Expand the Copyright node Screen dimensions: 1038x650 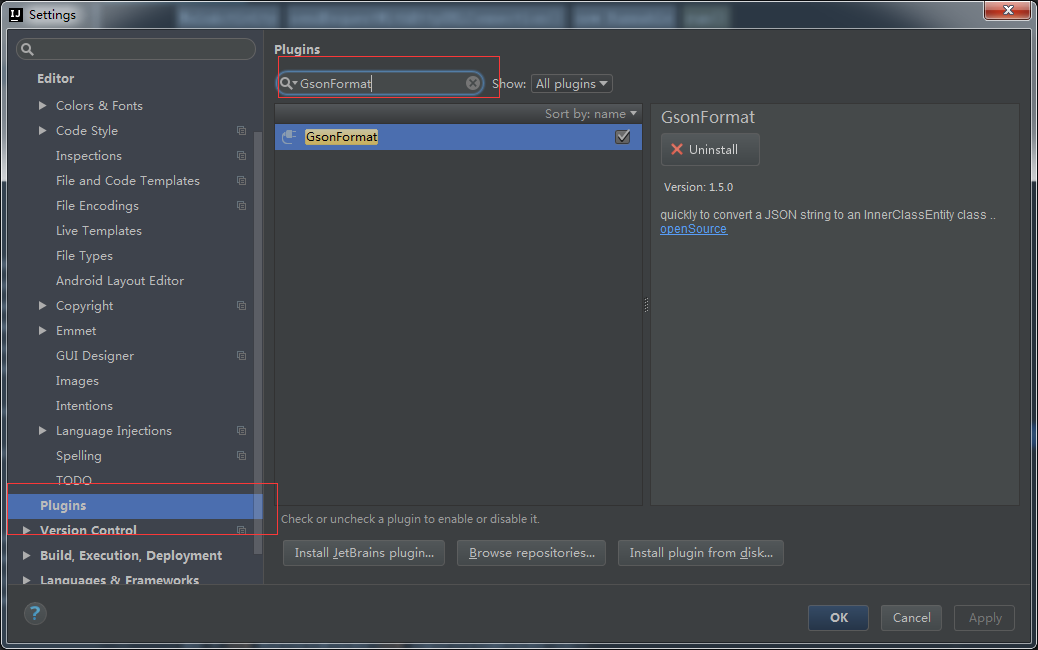coord(42,306)
